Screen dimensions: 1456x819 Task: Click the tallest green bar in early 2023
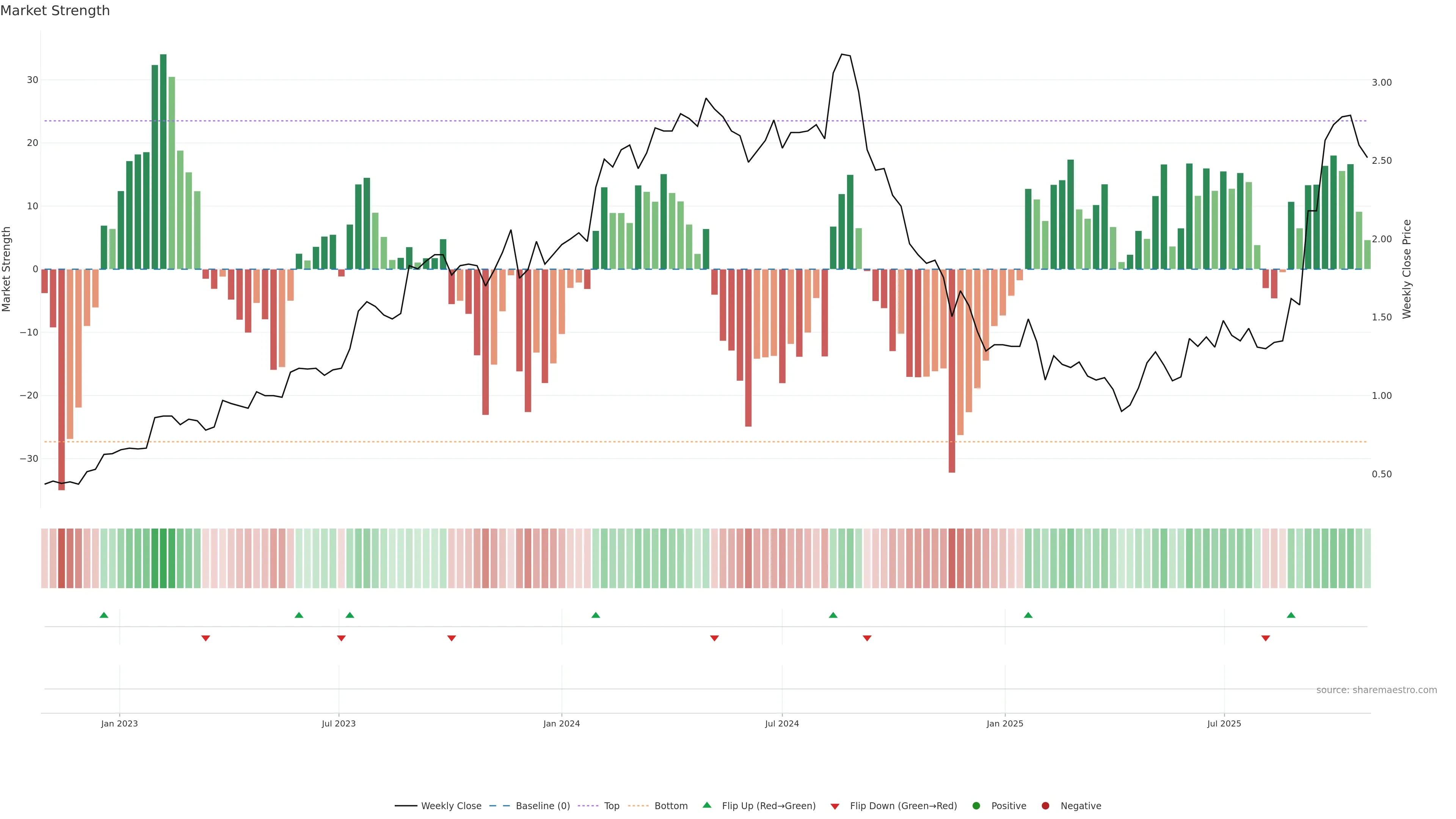pyautogui.click(x=163, y=161)
